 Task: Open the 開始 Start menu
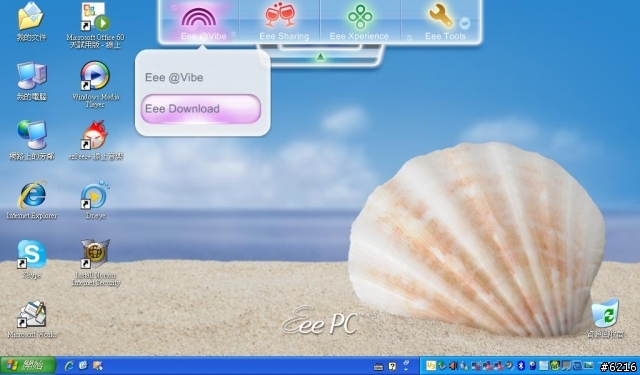click(x=28, y=366)
